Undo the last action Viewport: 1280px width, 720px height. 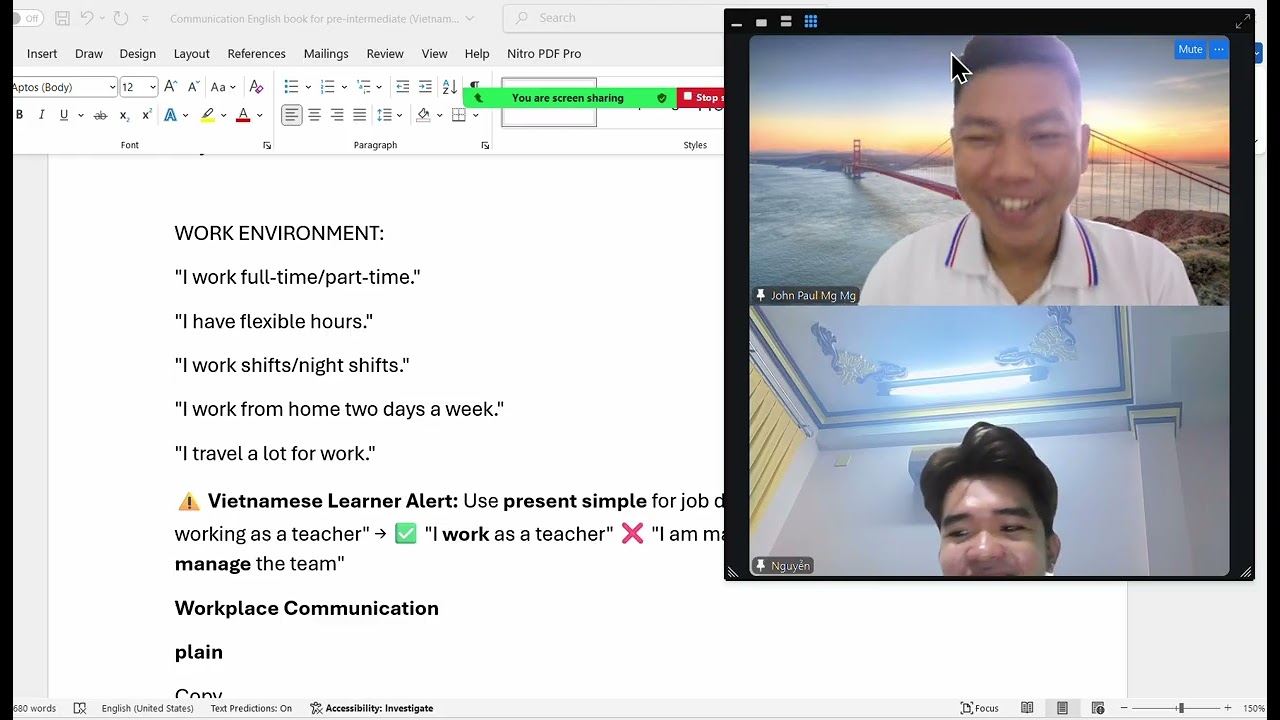click(86, 18)
